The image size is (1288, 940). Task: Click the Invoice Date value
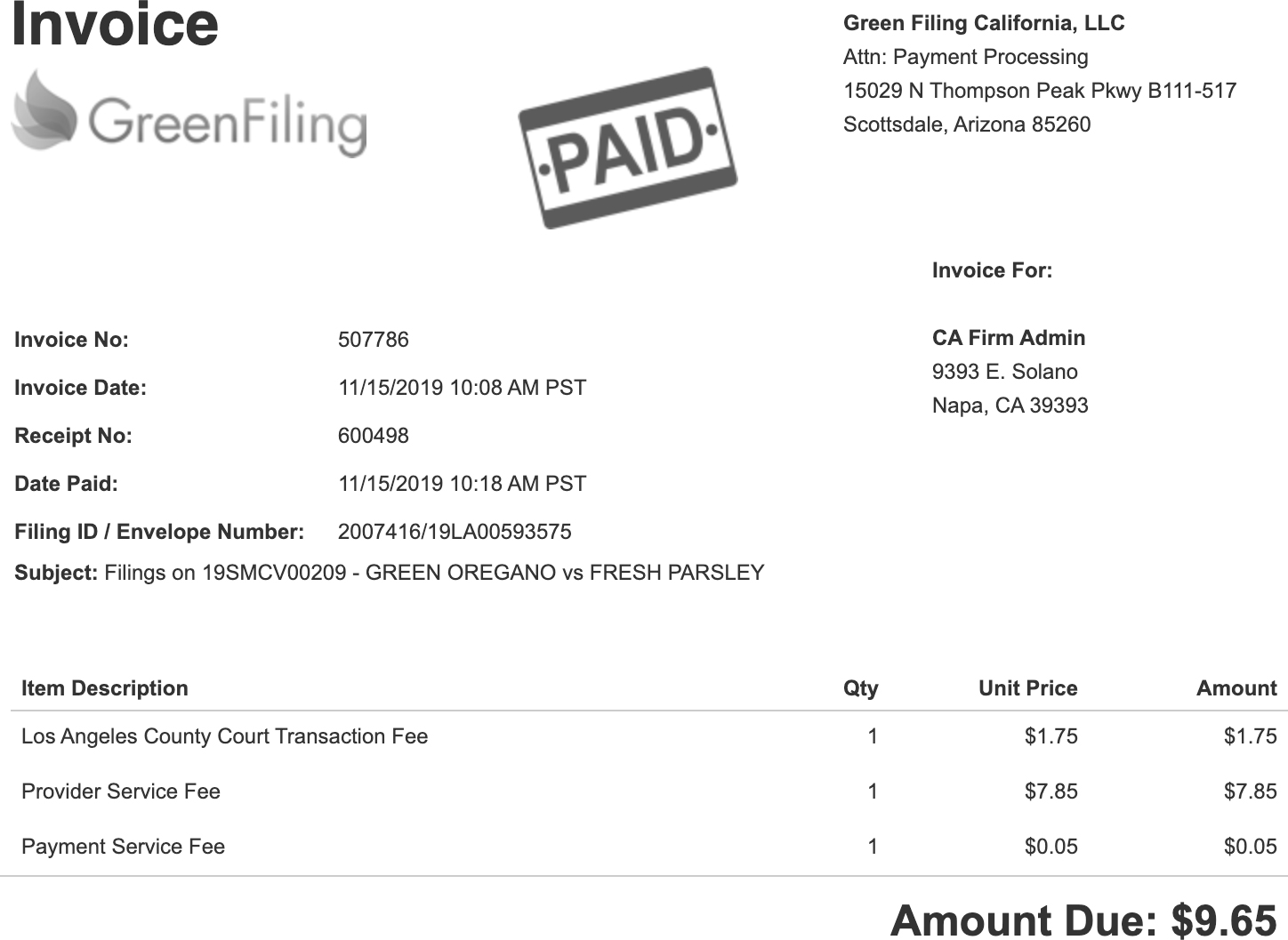[463, 388]
